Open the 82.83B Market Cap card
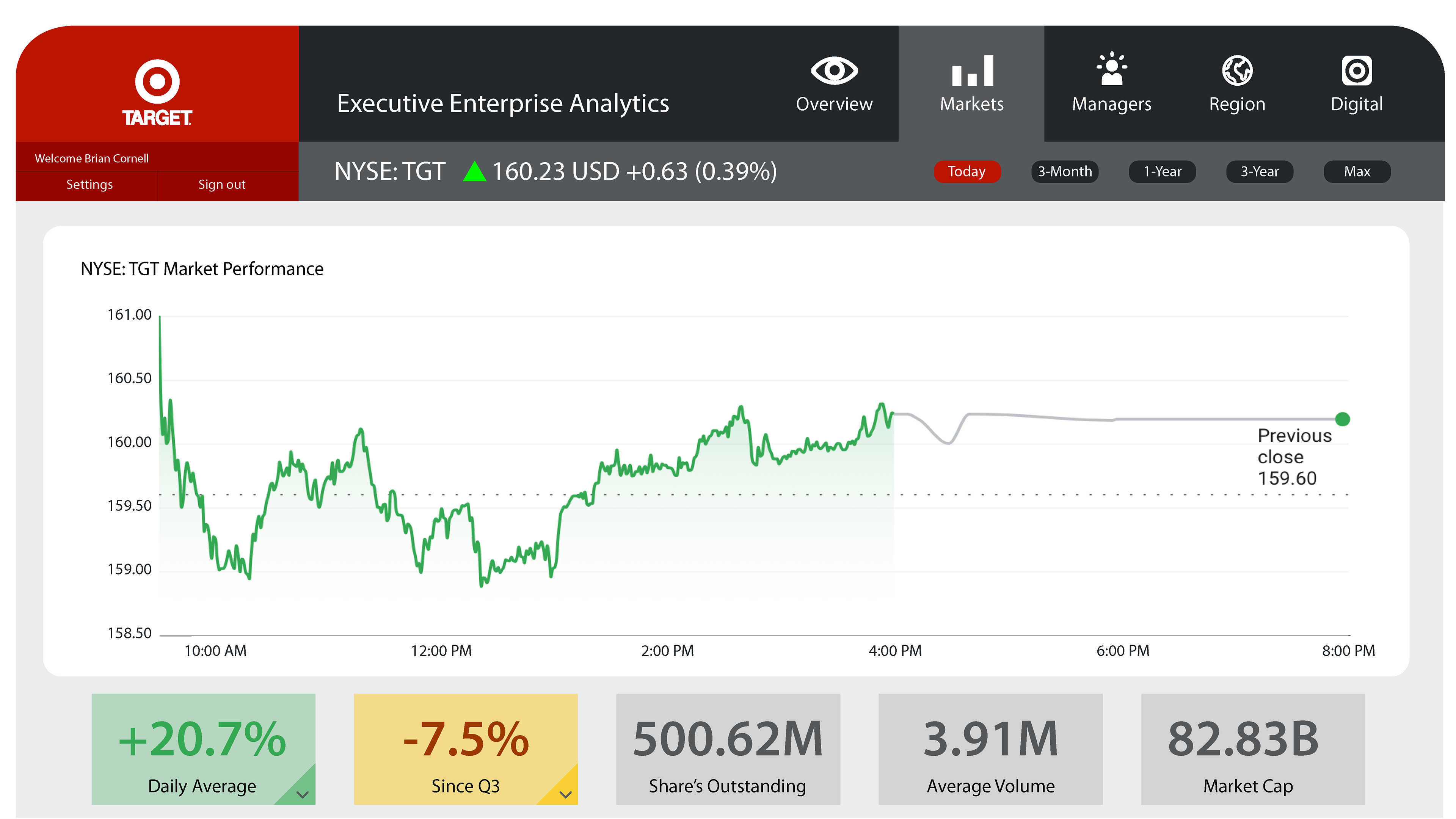This screenshot has width=1456, height=819. [x=1252, y=749]
